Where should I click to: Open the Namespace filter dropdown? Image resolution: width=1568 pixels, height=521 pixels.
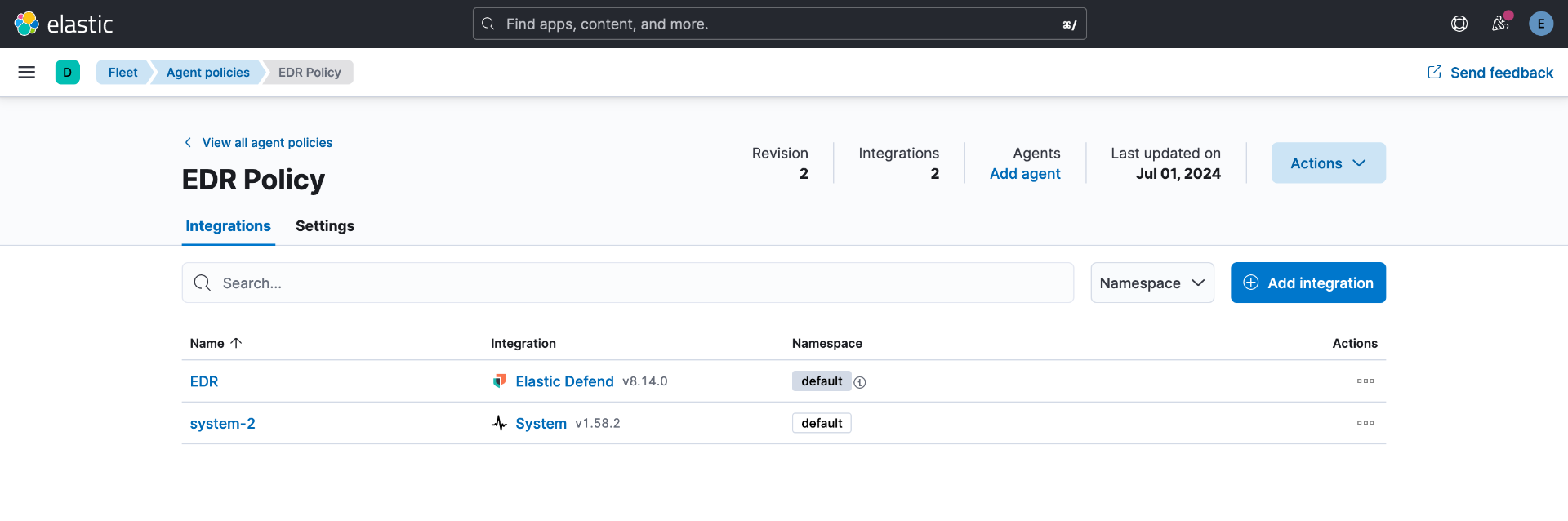point(1152,283)
